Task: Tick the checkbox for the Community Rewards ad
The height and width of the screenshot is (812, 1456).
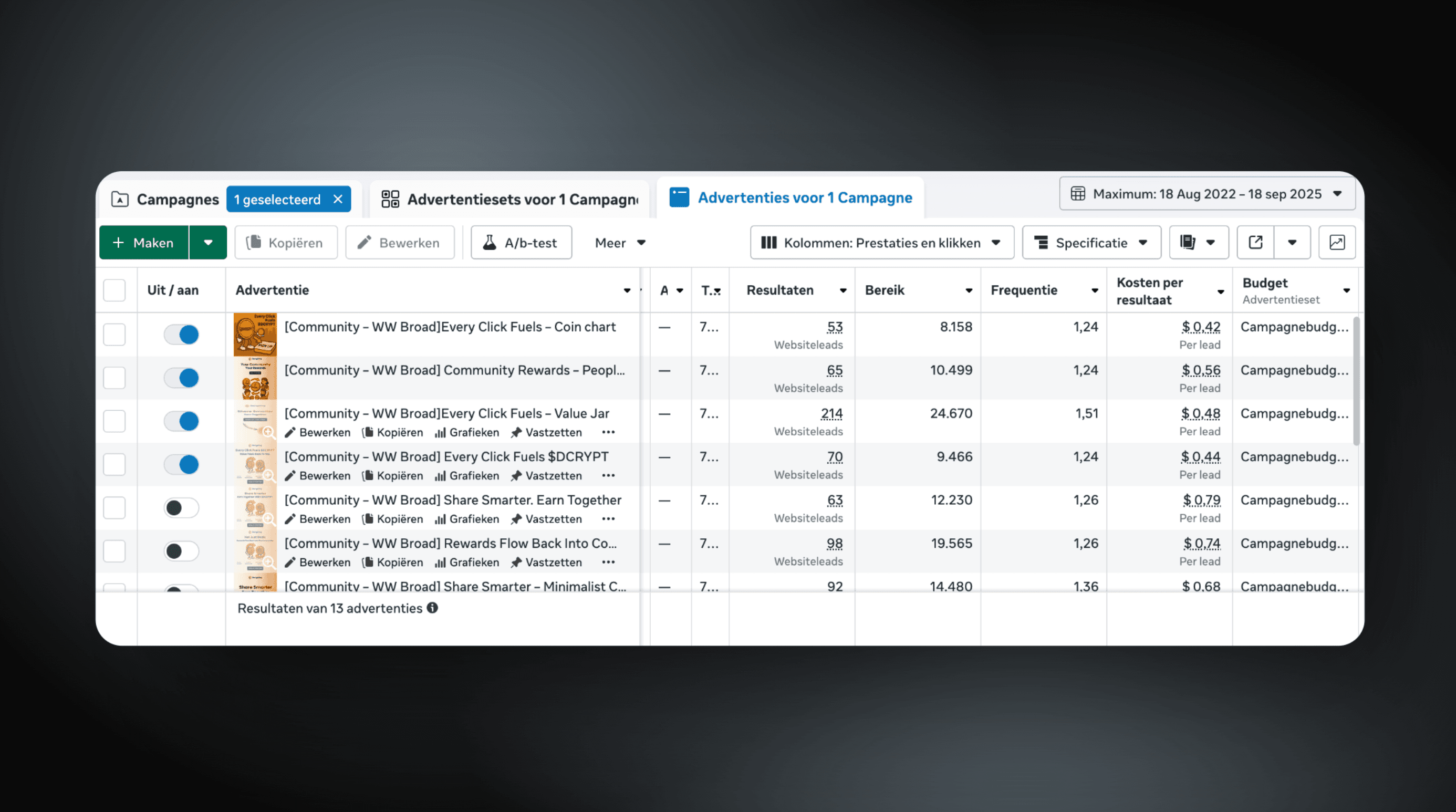Action: tap(114, 378)
